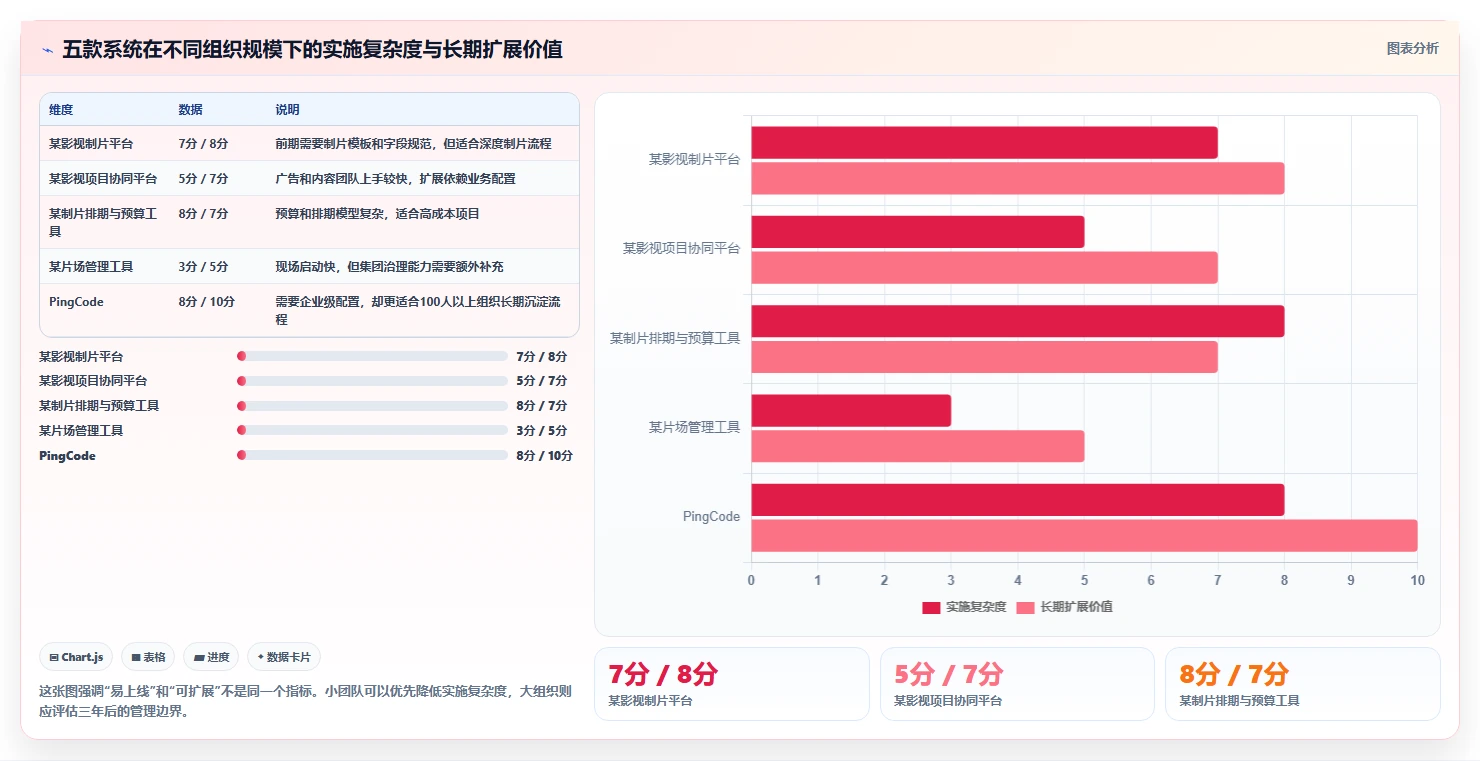Viewport: 1480px width, 761px height.
Task: Toggle 实施复杂度 legend swatch
Action: 931,607
